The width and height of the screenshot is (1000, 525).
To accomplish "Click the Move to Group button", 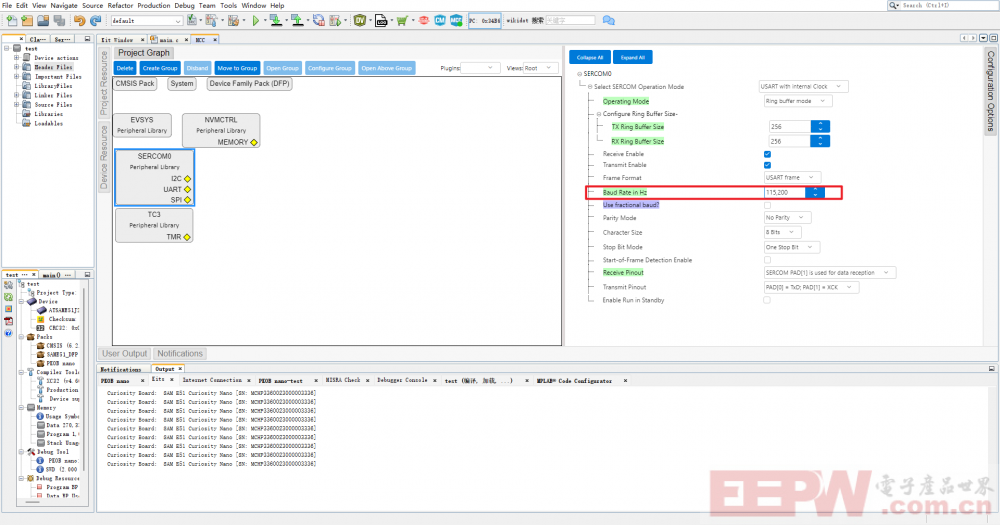I will pos(237,68).
